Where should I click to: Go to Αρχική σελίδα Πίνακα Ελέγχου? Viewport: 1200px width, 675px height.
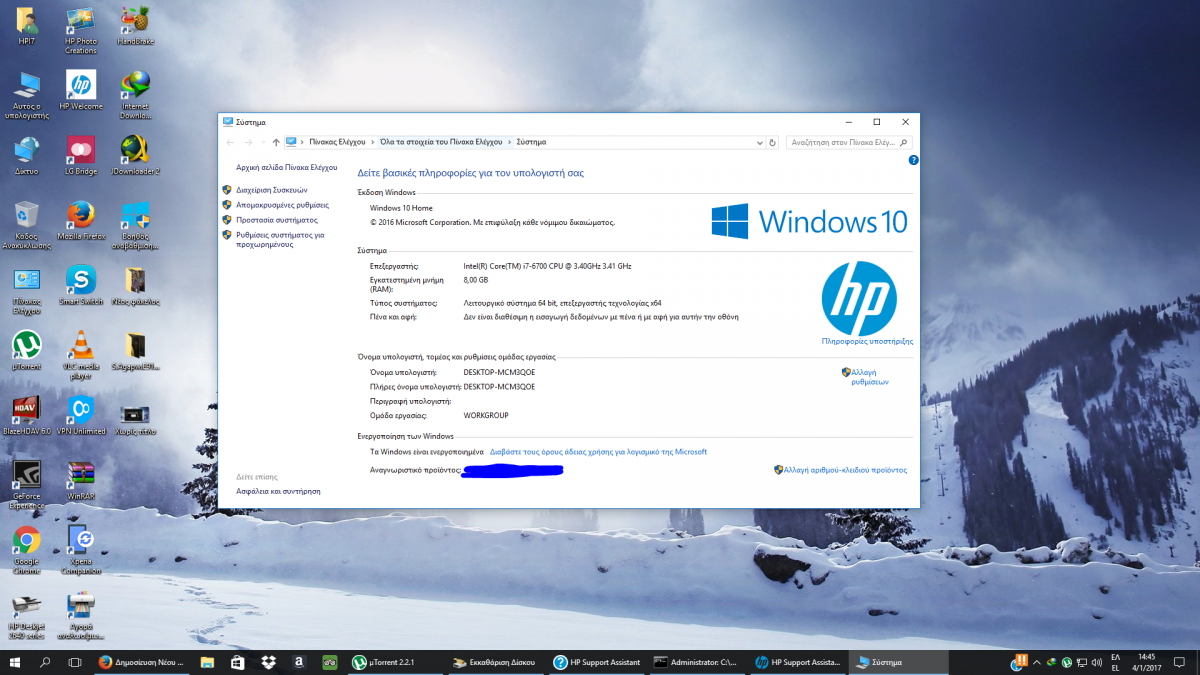click(x=287, y=167)
